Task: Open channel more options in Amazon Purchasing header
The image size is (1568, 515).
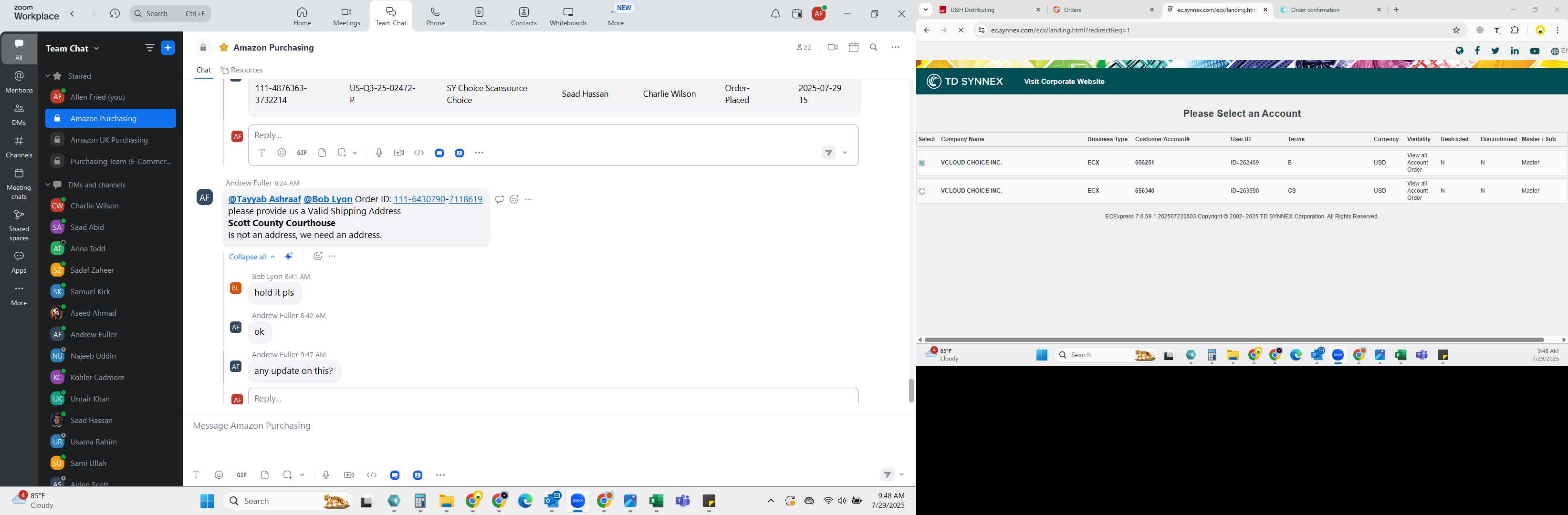Action: pos(895,47)
